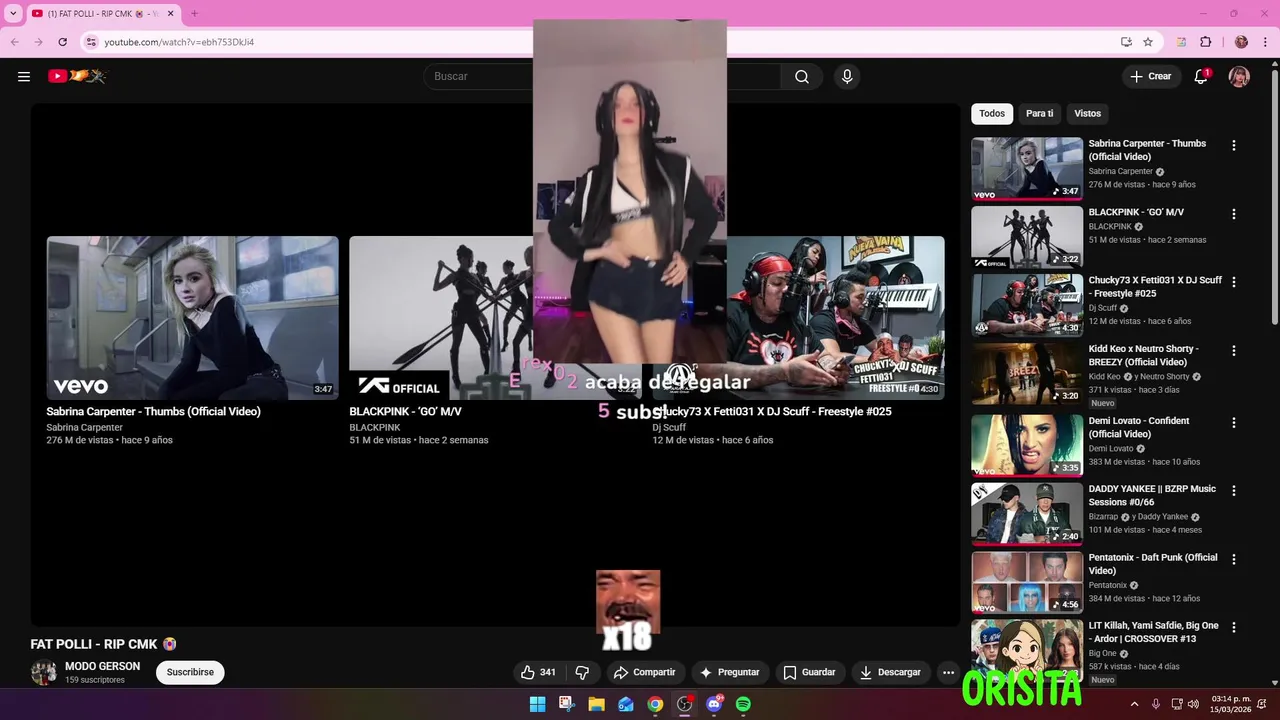Show hidden system tray icons
Screen dimensions: 1280x720
tap(1134, 704)
